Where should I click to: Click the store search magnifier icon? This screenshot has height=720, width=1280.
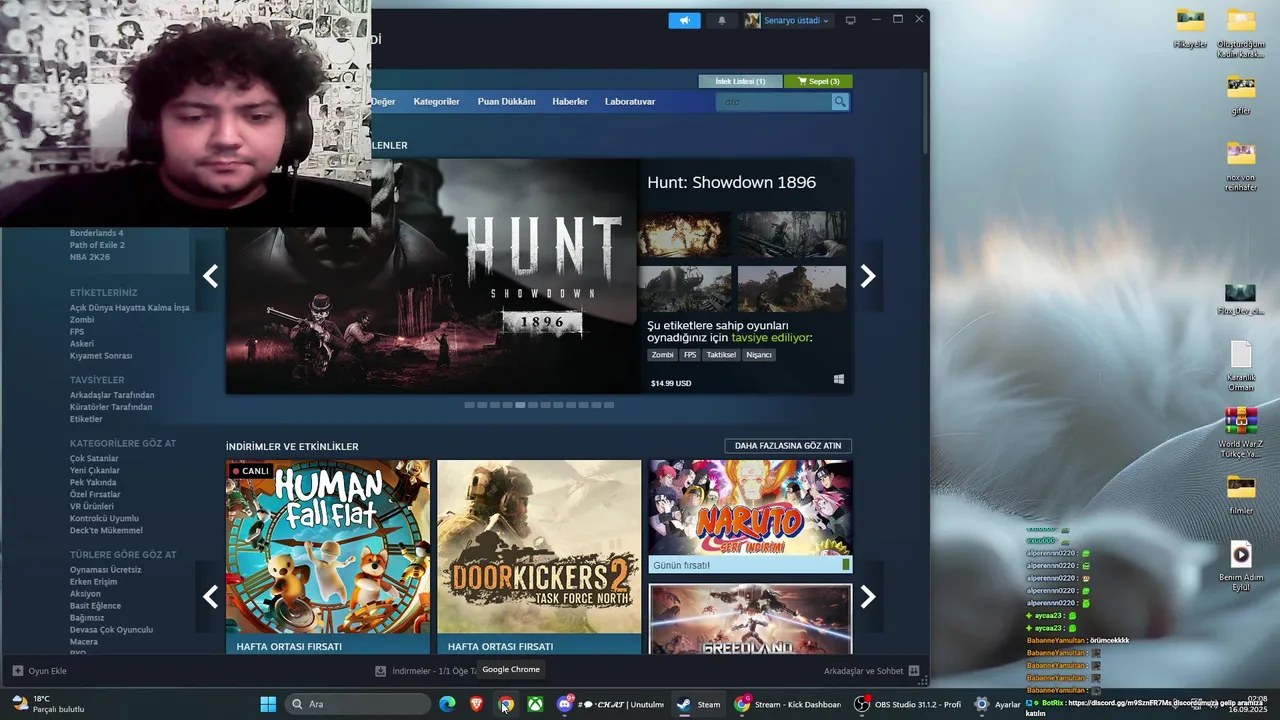point(840,102)
